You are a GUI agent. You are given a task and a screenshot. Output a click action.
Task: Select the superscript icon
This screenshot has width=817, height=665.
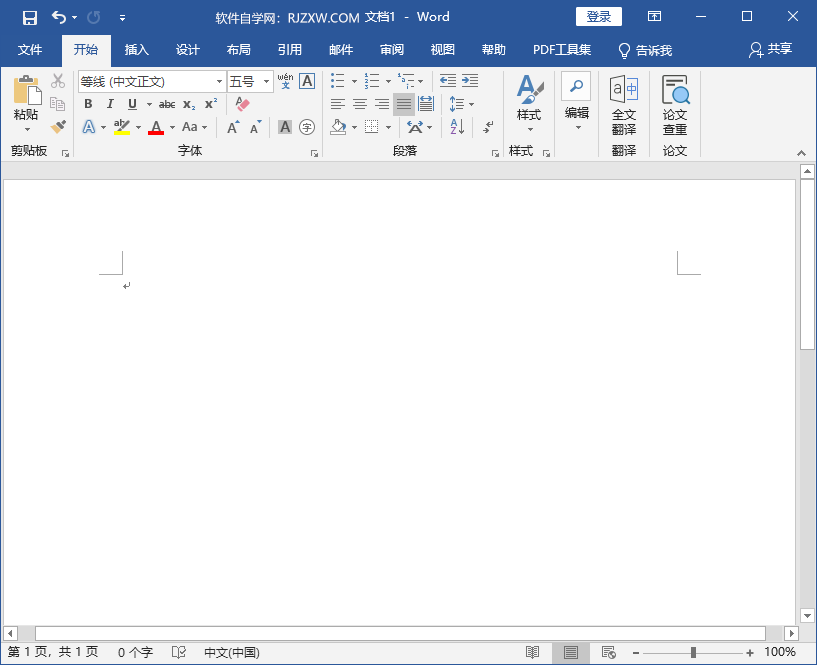click(210, 103)
